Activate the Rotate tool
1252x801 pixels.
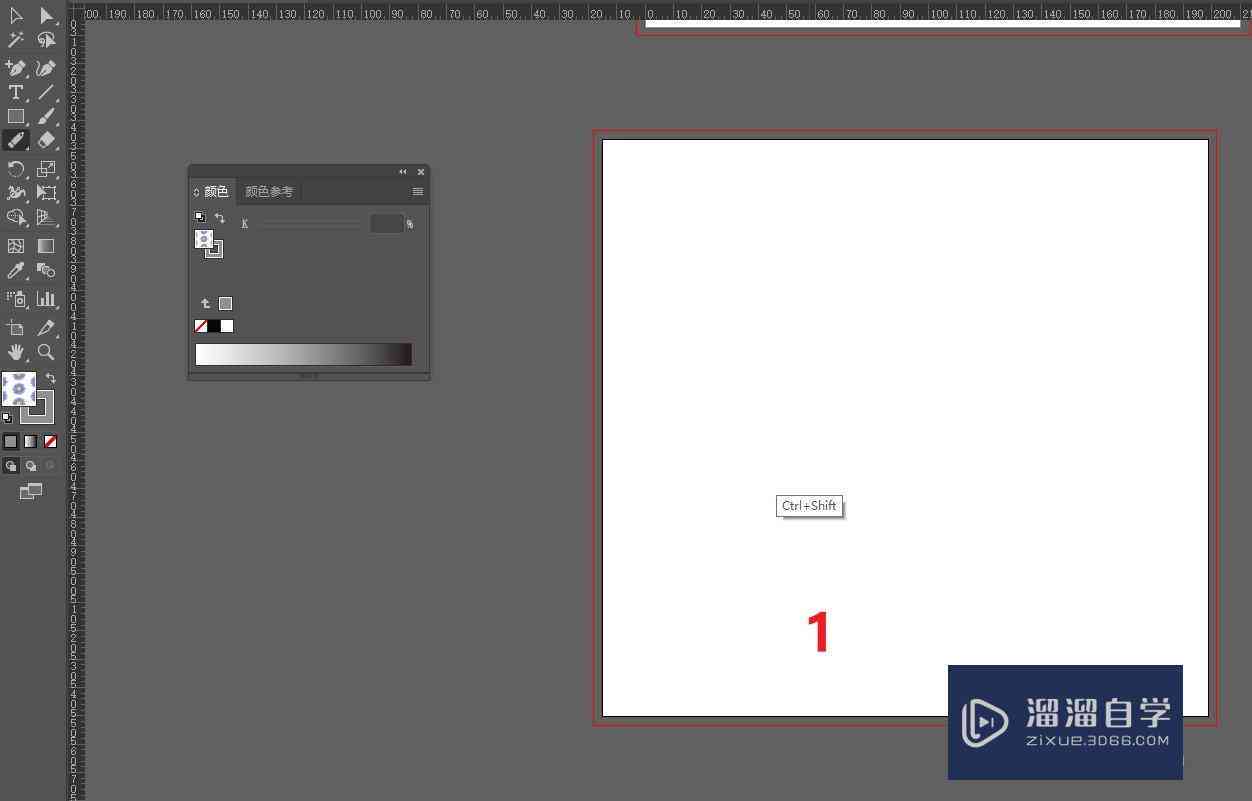click(16, 169)
